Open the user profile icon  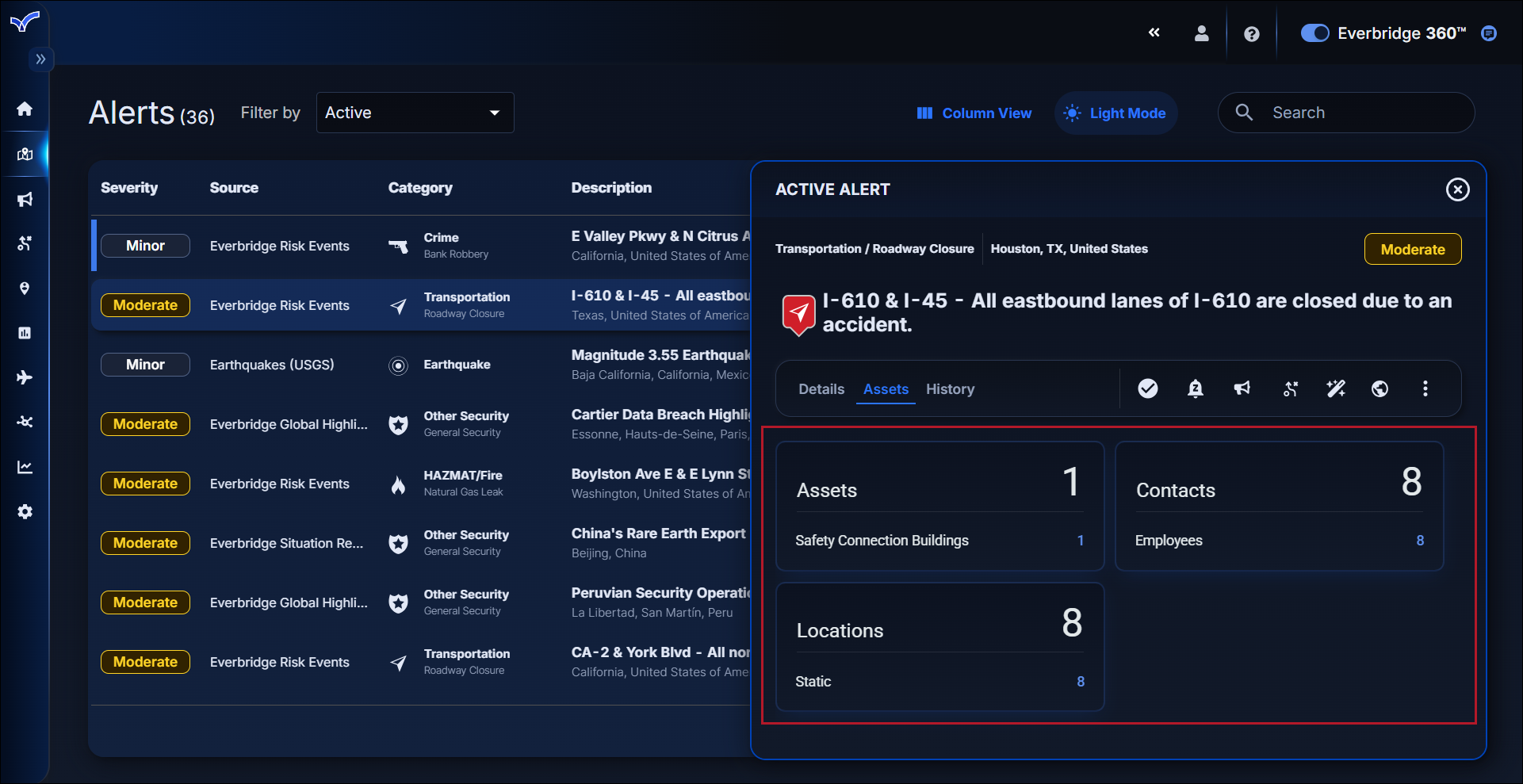[1202, 33]
